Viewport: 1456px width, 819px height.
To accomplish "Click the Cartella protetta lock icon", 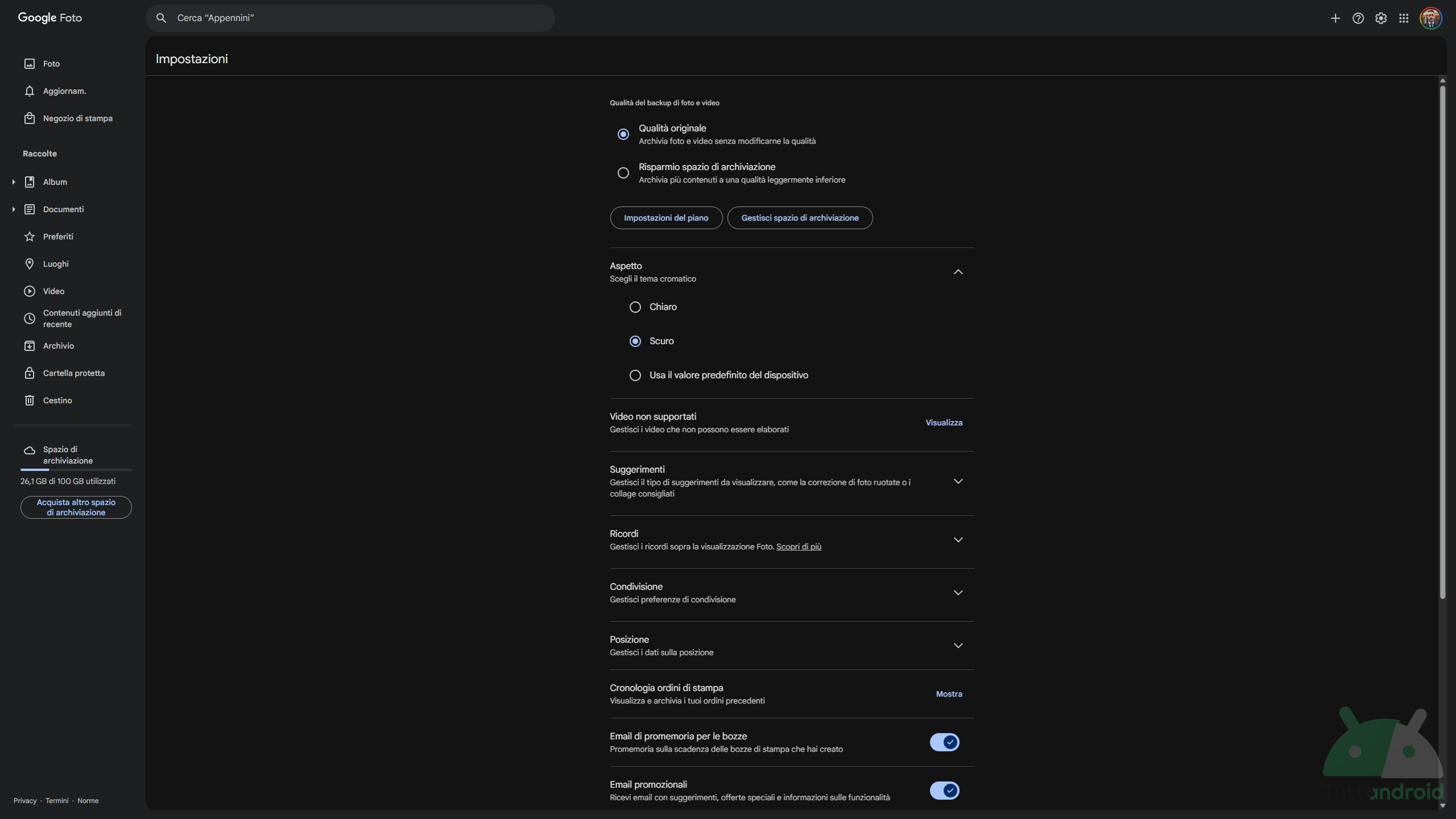I will click(x=30, y=373).
